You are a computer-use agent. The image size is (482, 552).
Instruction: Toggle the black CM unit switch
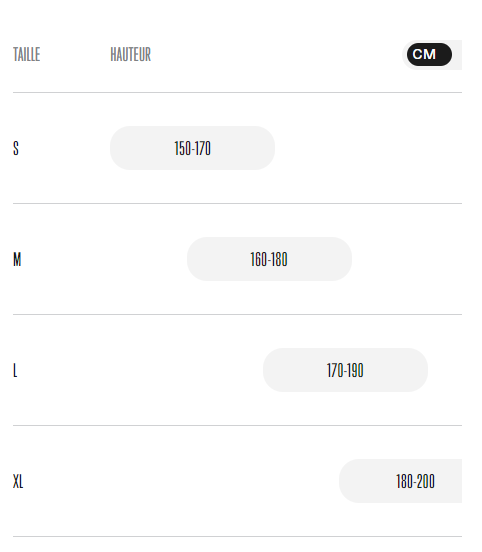[x=429, y=55]
